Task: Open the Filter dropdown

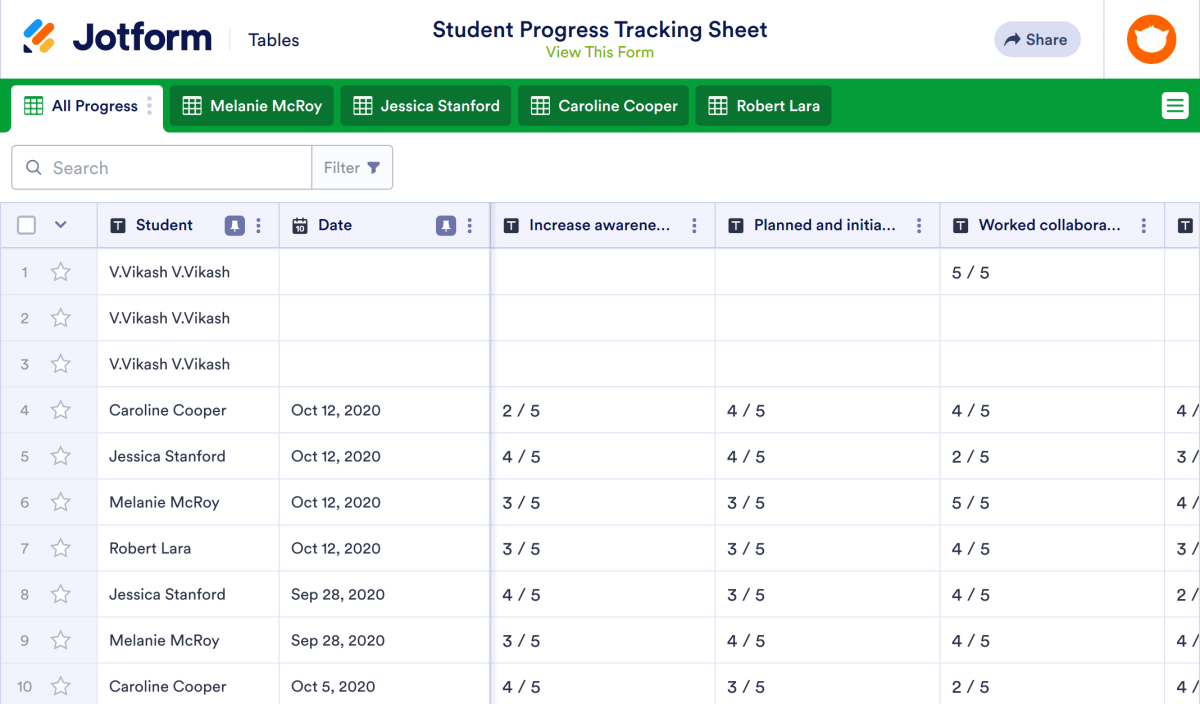Action: coord(352,168)
